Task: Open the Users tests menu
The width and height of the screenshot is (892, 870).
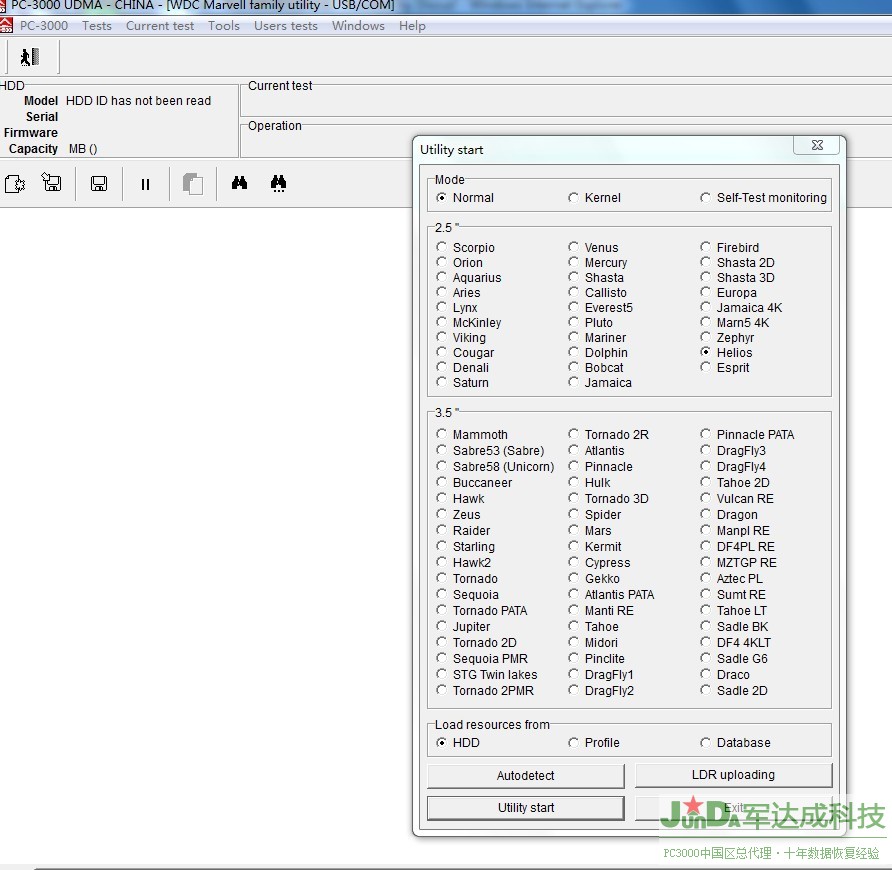Action: click(286, 26)
